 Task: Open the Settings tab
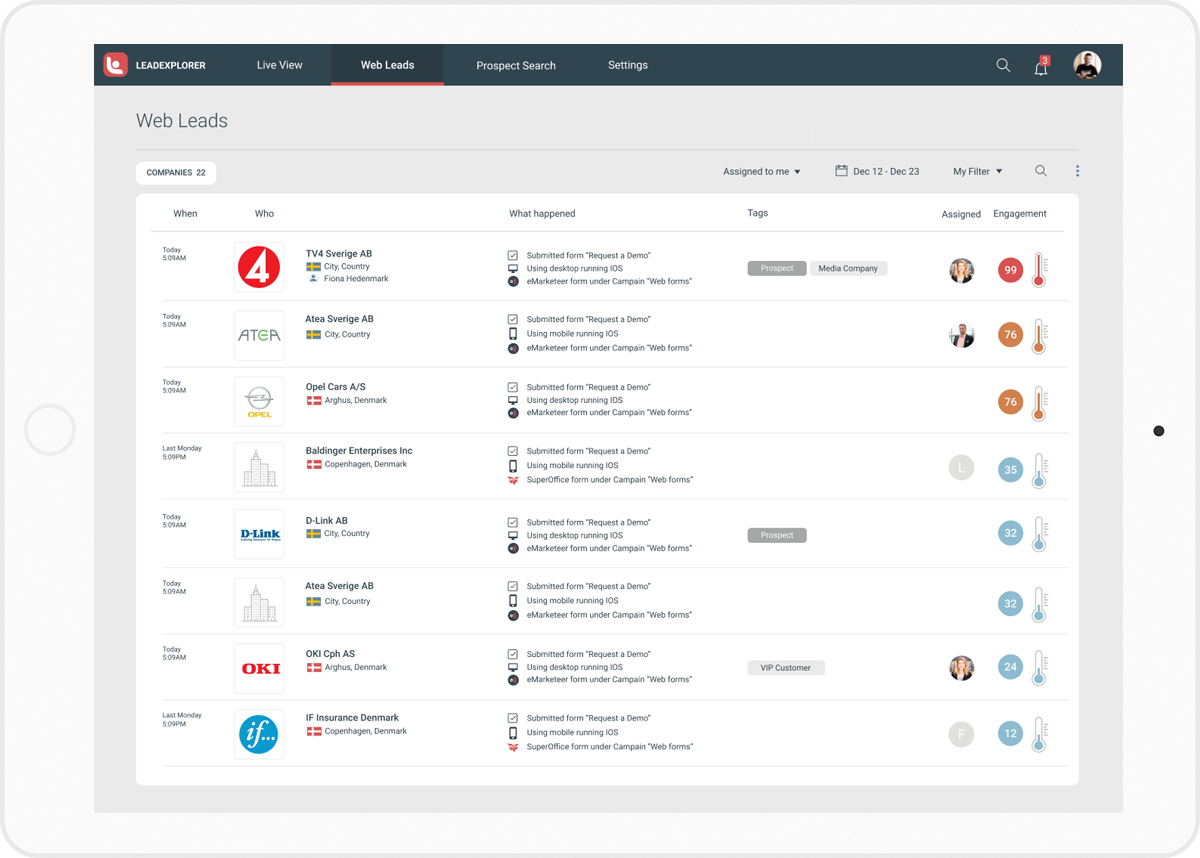[x=628, y=65]
